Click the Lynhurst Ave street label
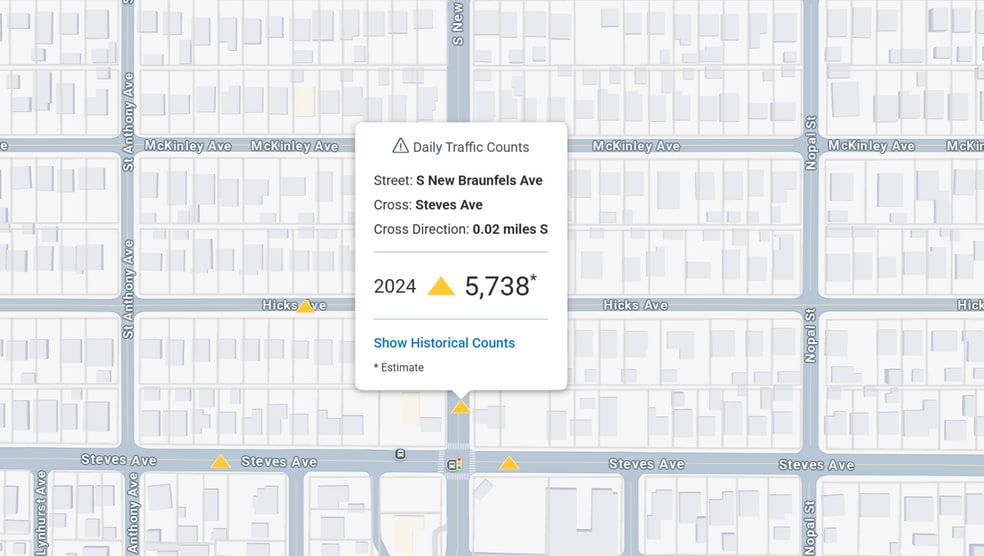 click(x=41, y=512)
